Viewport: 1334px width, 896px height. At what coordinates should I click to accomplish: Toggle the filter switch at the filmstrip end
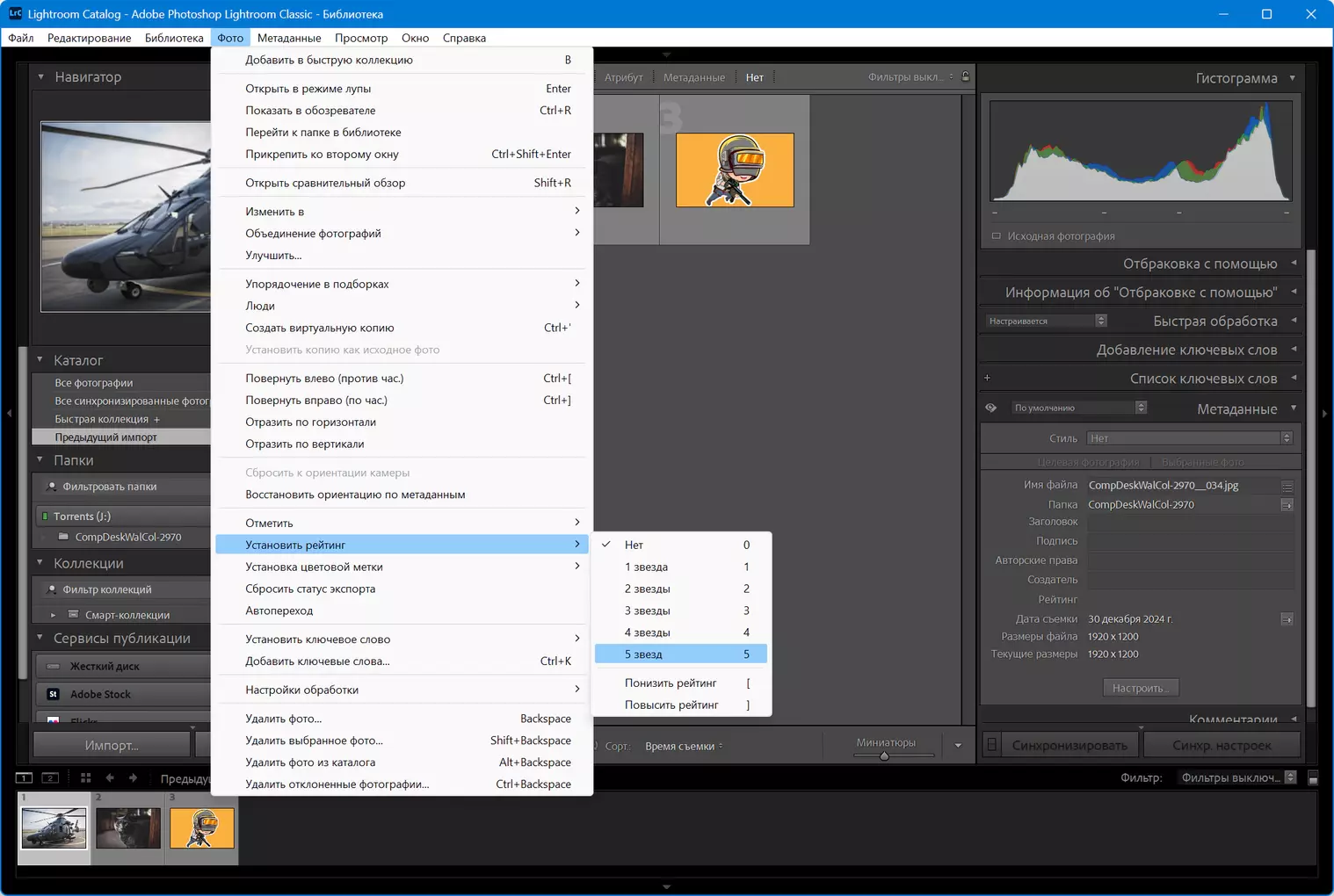[1313, 777]
